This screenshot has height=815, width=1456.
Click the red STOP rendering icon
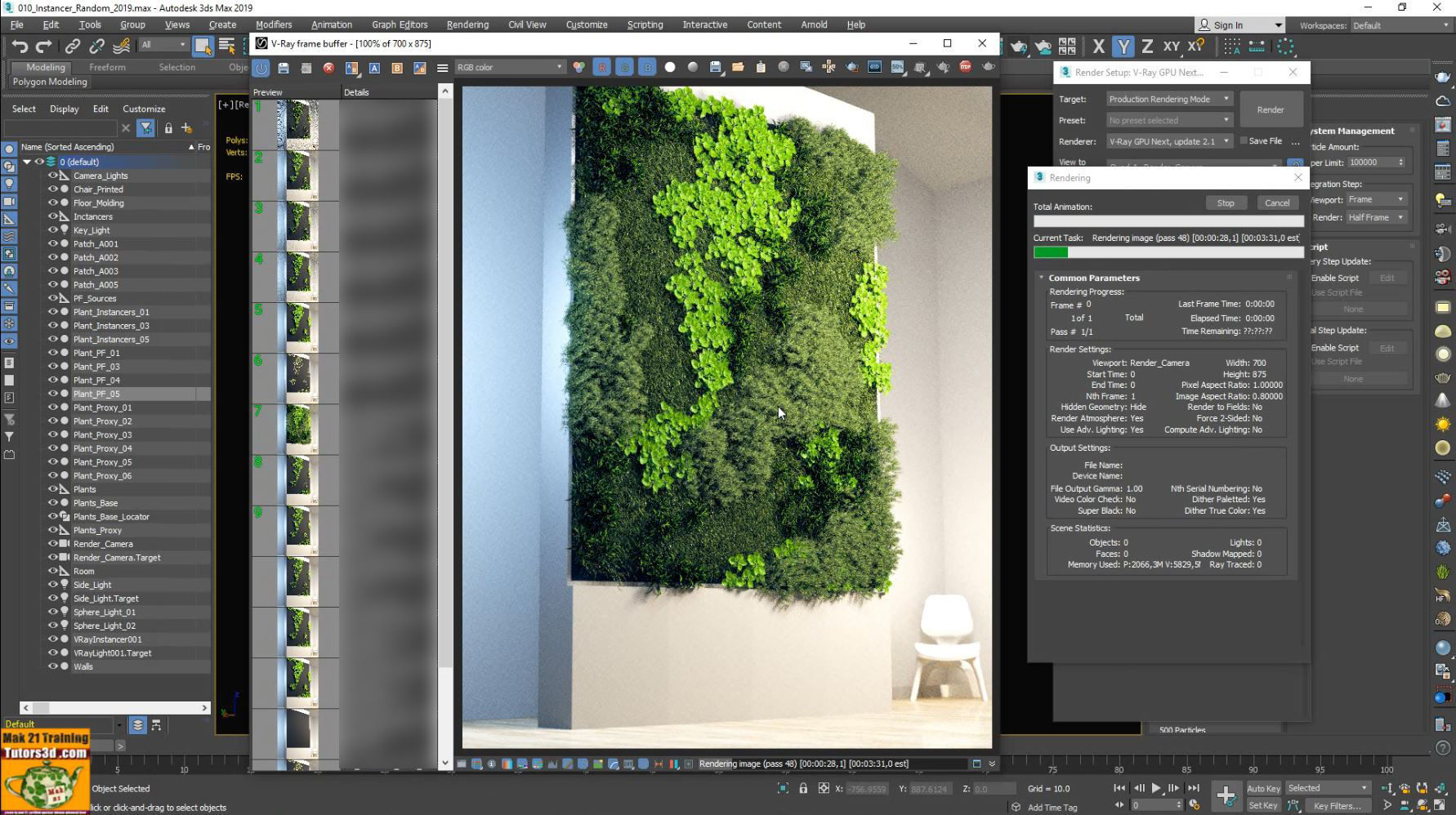966,67
